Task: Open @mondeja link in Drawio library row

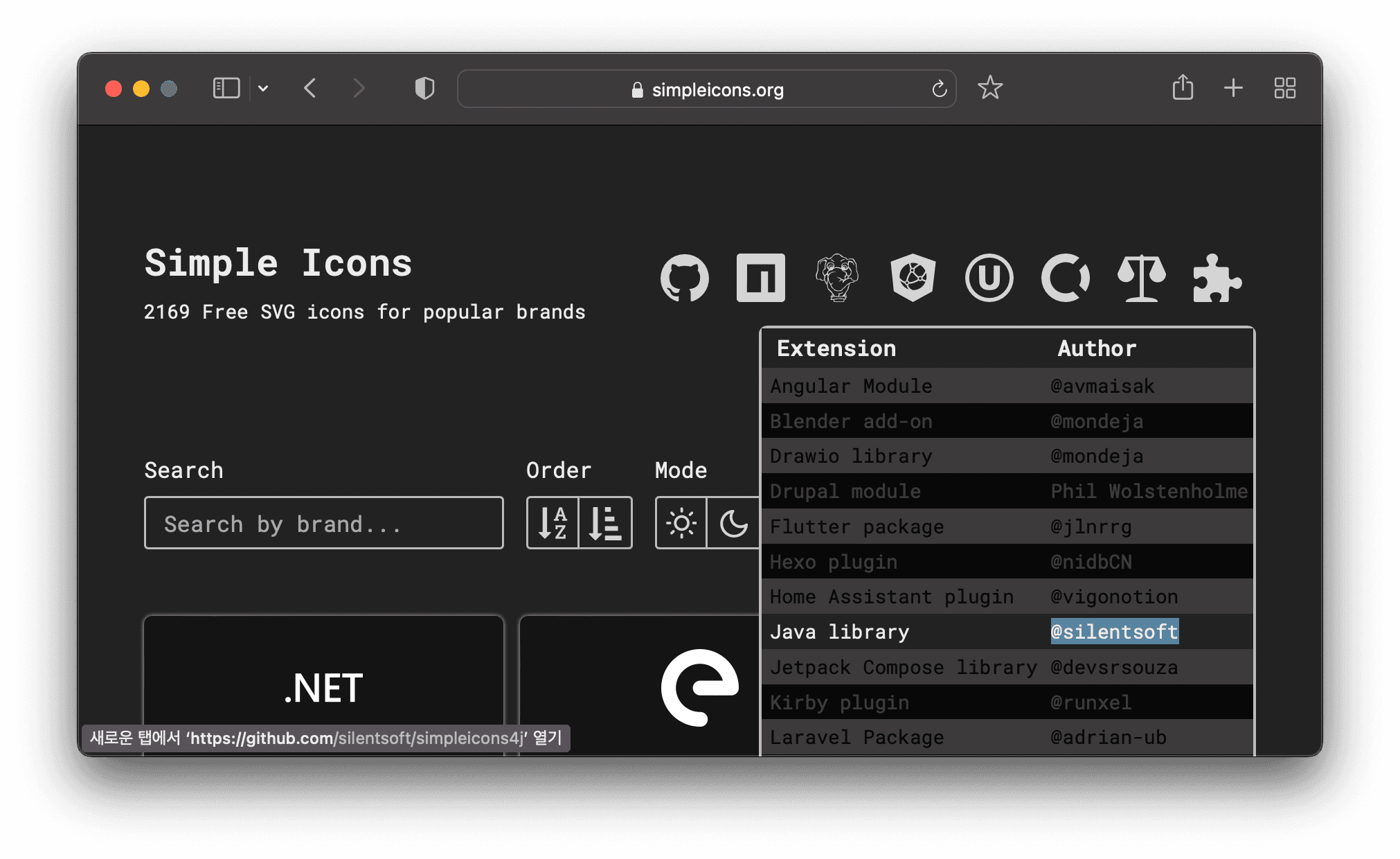Action: (x=1097, y=456)
